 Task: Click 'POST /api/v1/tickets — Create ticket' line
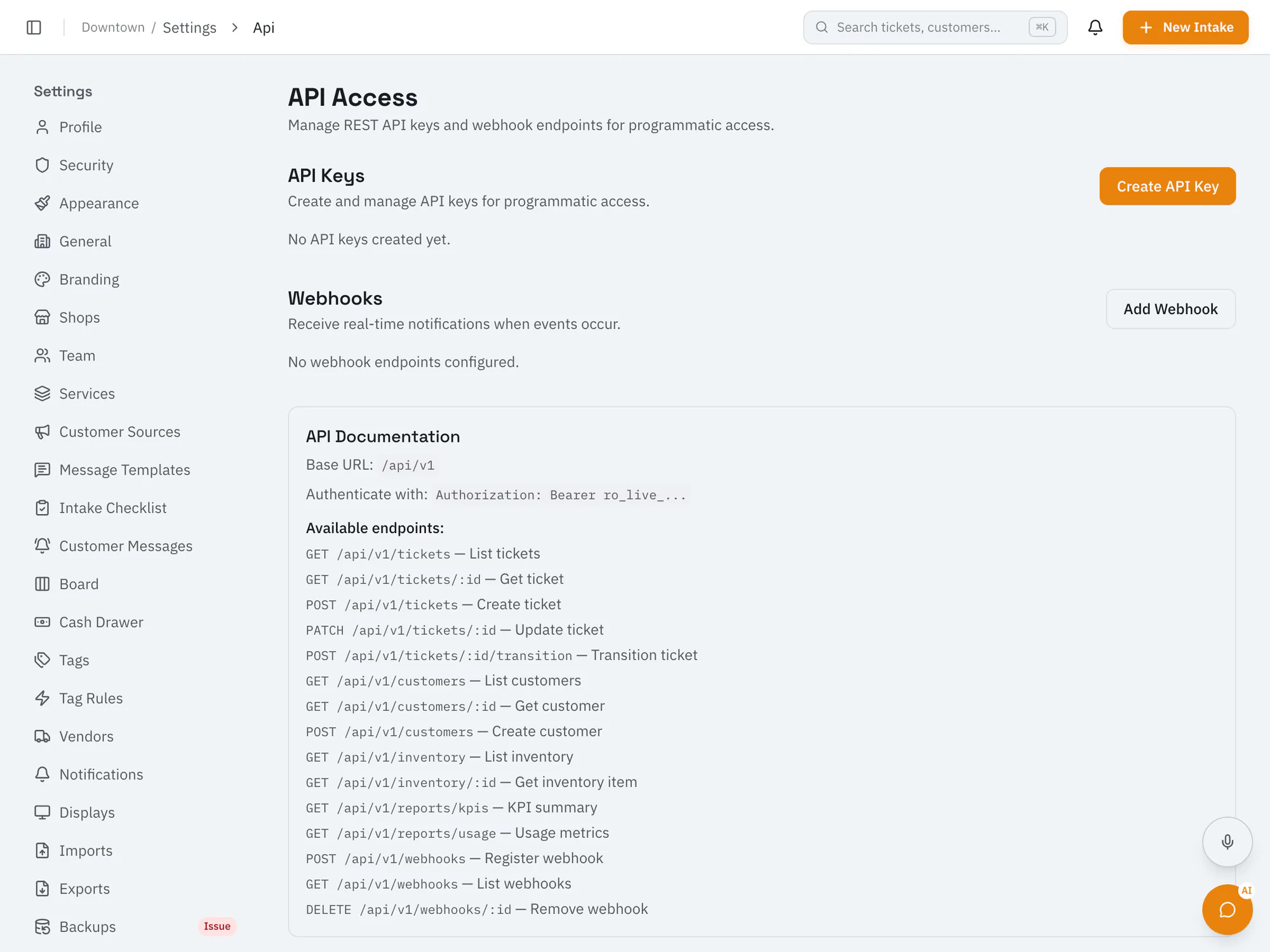[x=434, y=605]
